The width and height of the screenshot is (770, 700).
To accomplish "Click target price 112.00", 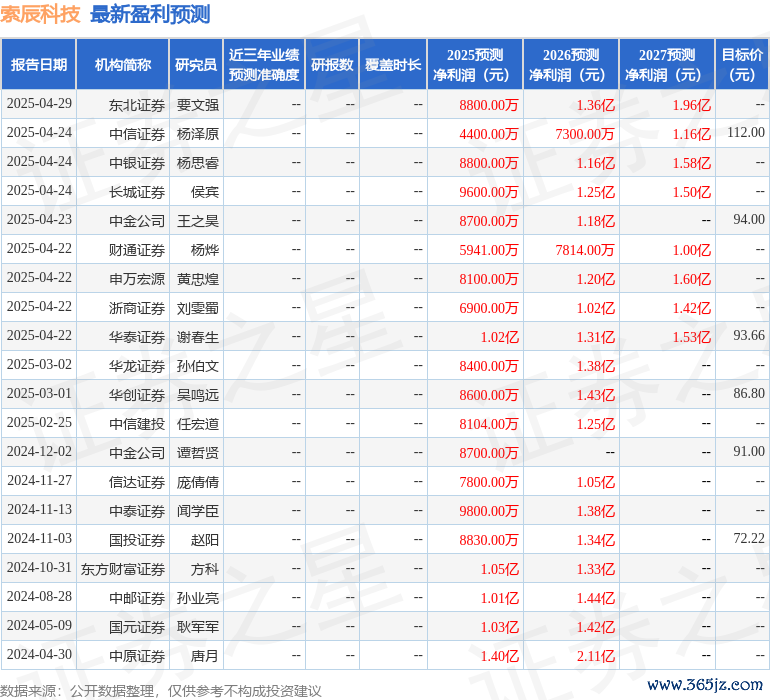I will [x=746, y=133].
